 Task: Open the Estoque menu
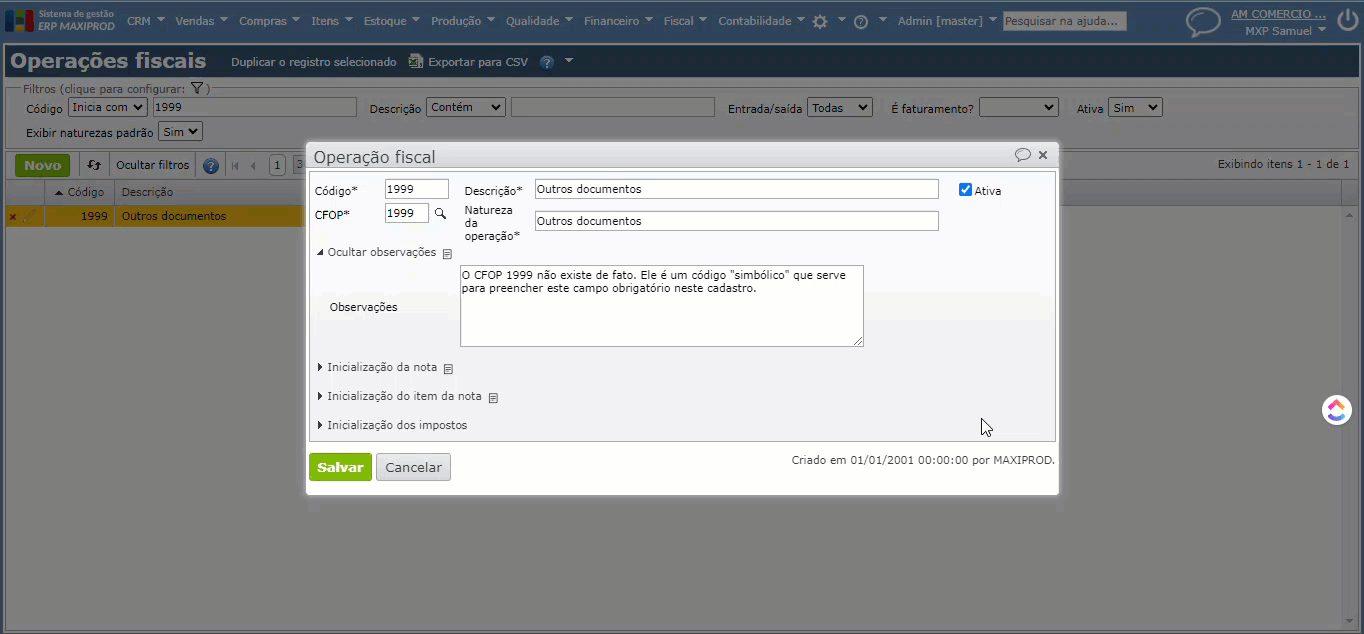pos(392,21)
